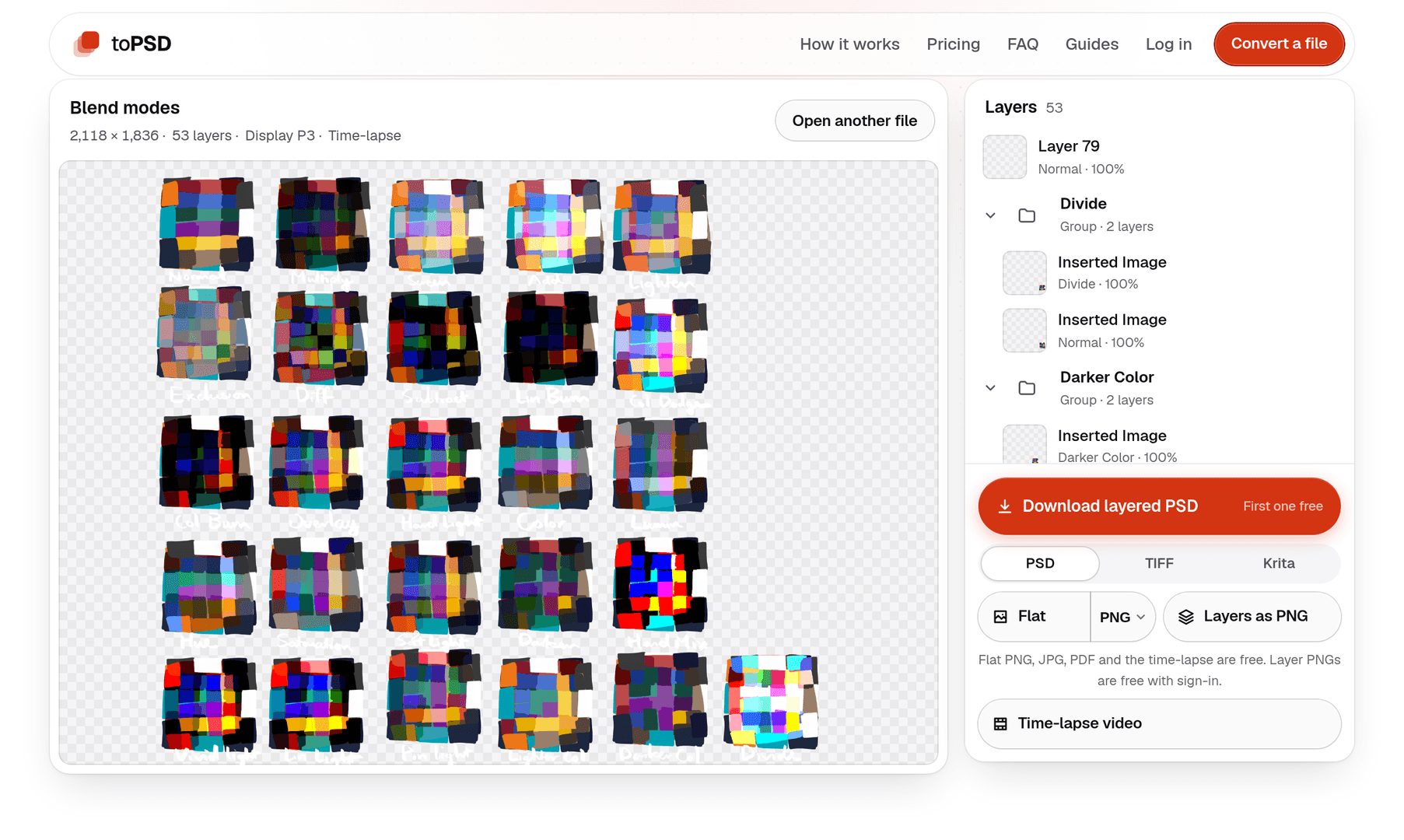Go to Pricing in the navigation
Viewport: 1404px width, 840px height.
pos(953,44)
